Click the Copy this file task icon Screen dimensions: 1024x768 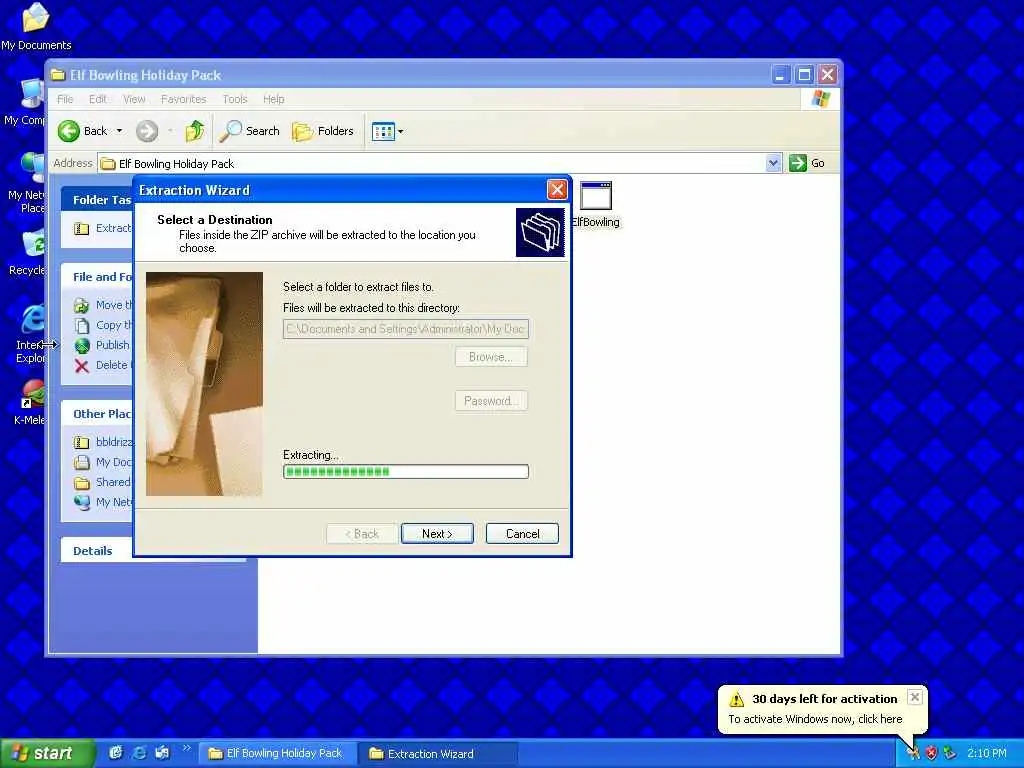click(81, 325)
